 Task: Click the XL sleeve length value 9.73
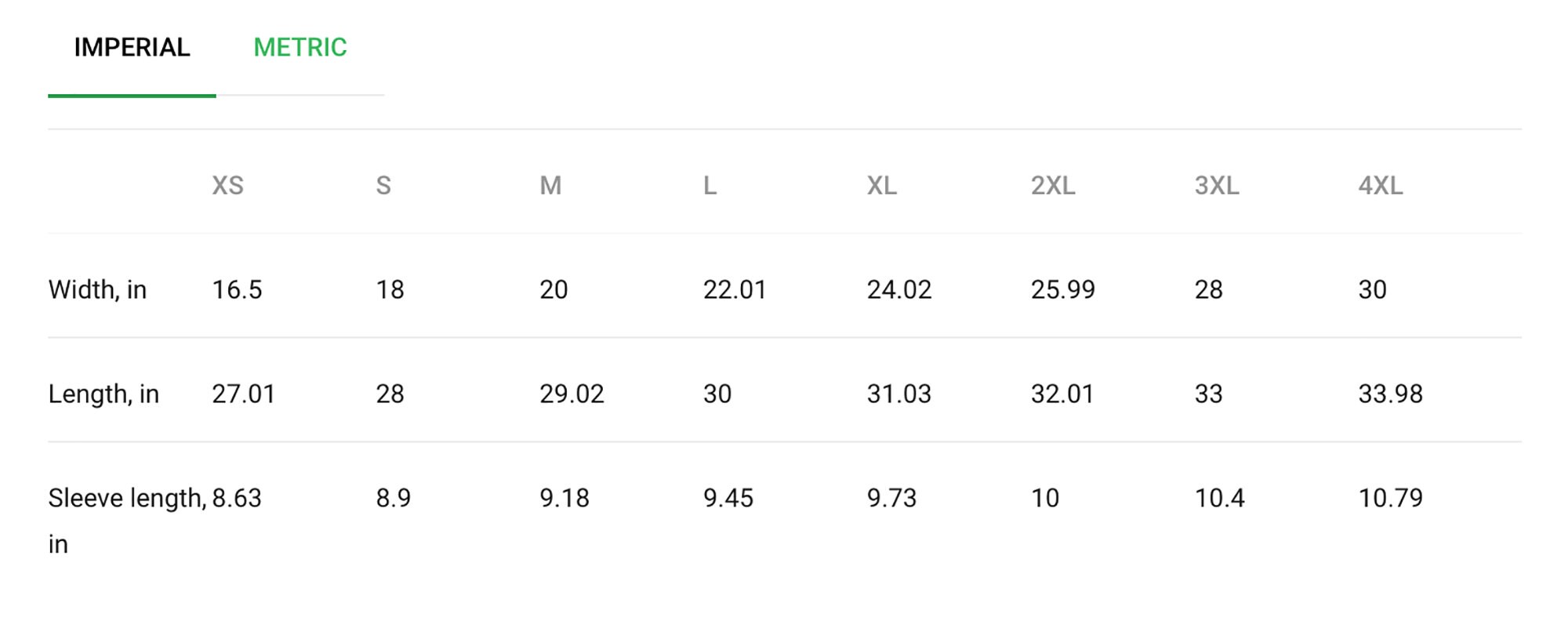tap(891, 498)
